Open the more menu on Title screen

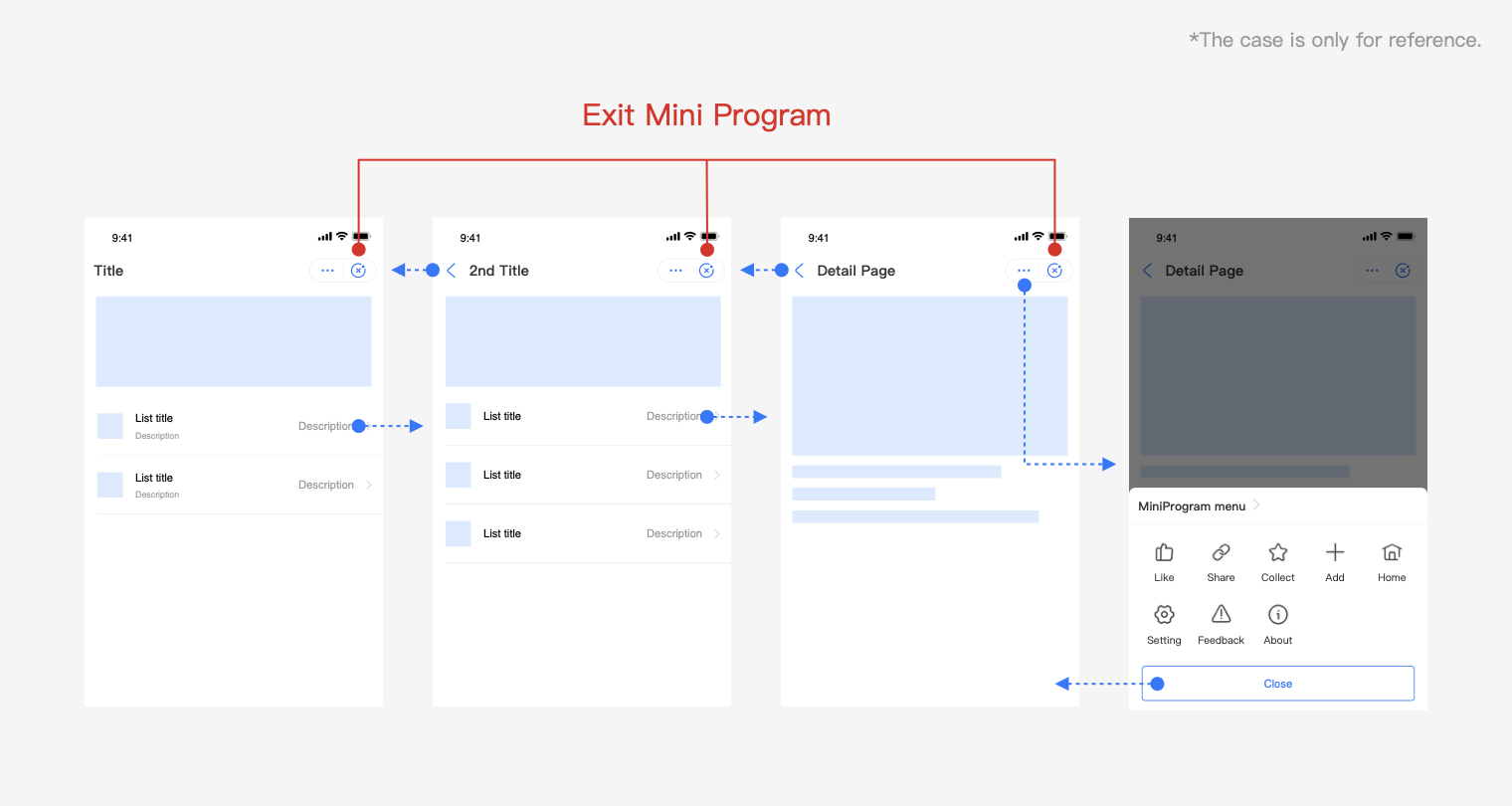(327, 271)
